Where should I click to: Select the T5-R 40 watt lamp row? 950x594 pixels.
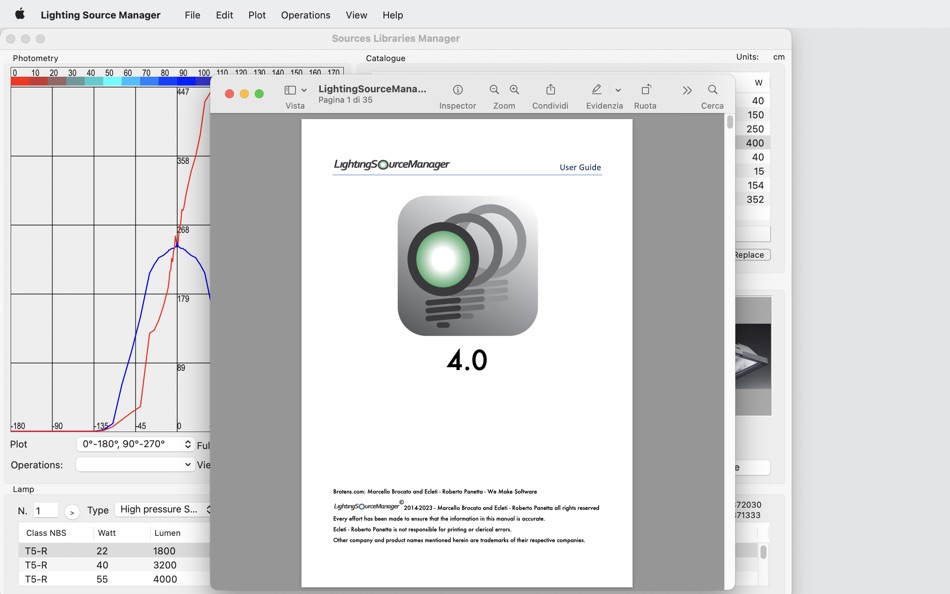pos(115,565)
